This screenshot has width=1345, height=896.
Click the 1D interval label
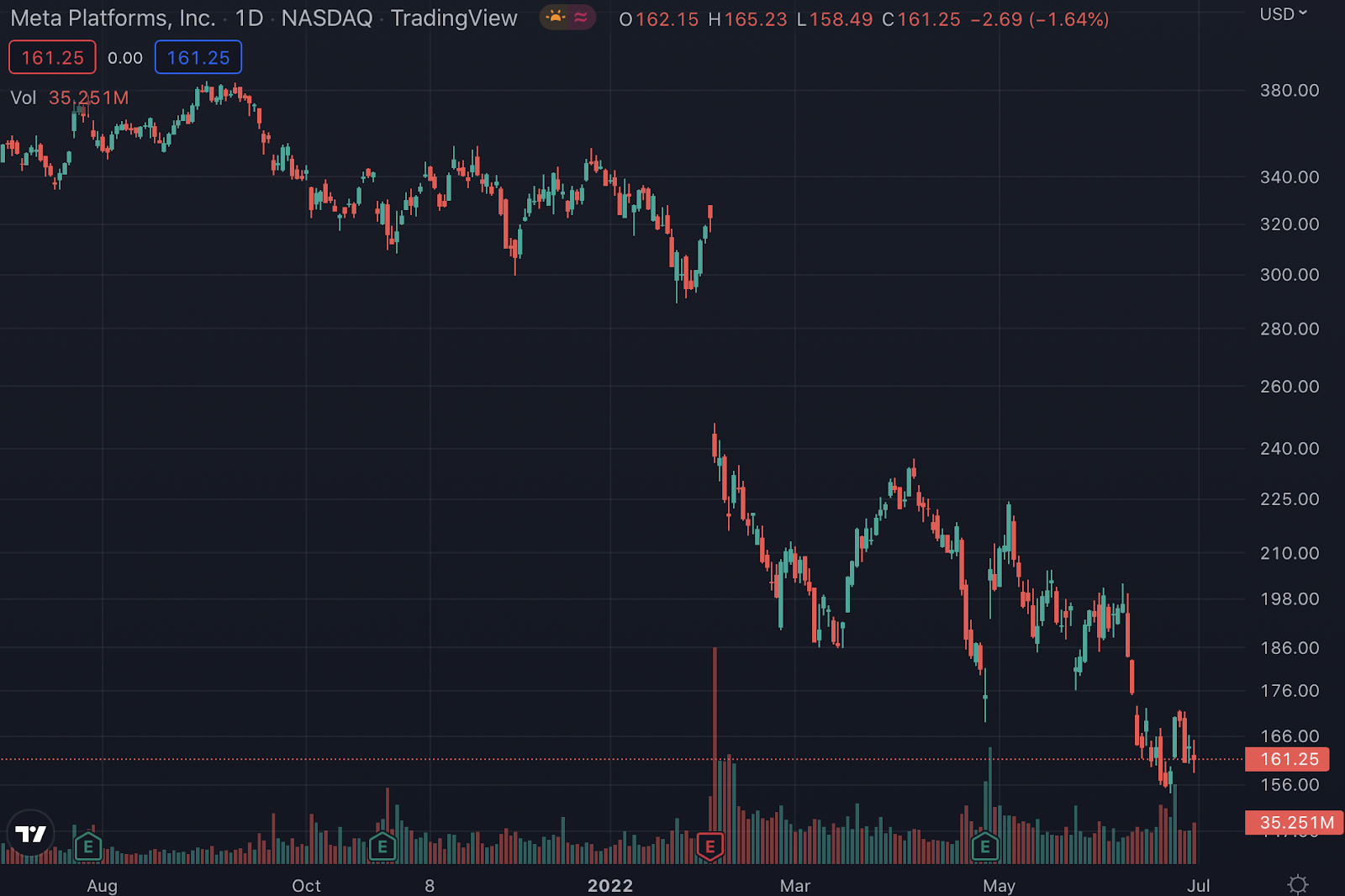pyautogui.click(x=249, y=18)
